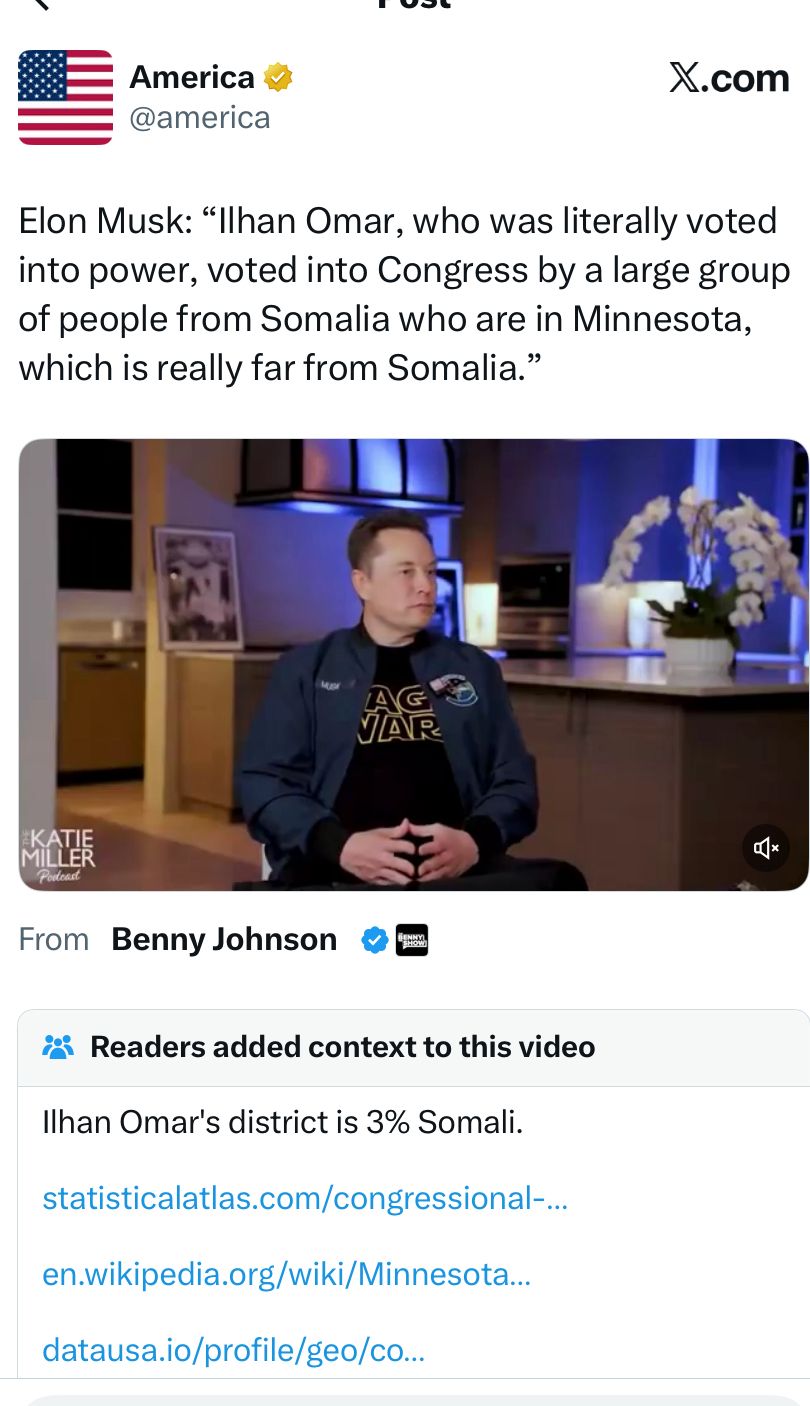The width and height of the screenshot is (810, 1406).
Task: Tap the gold verified badge beside America
Action: 278,77
